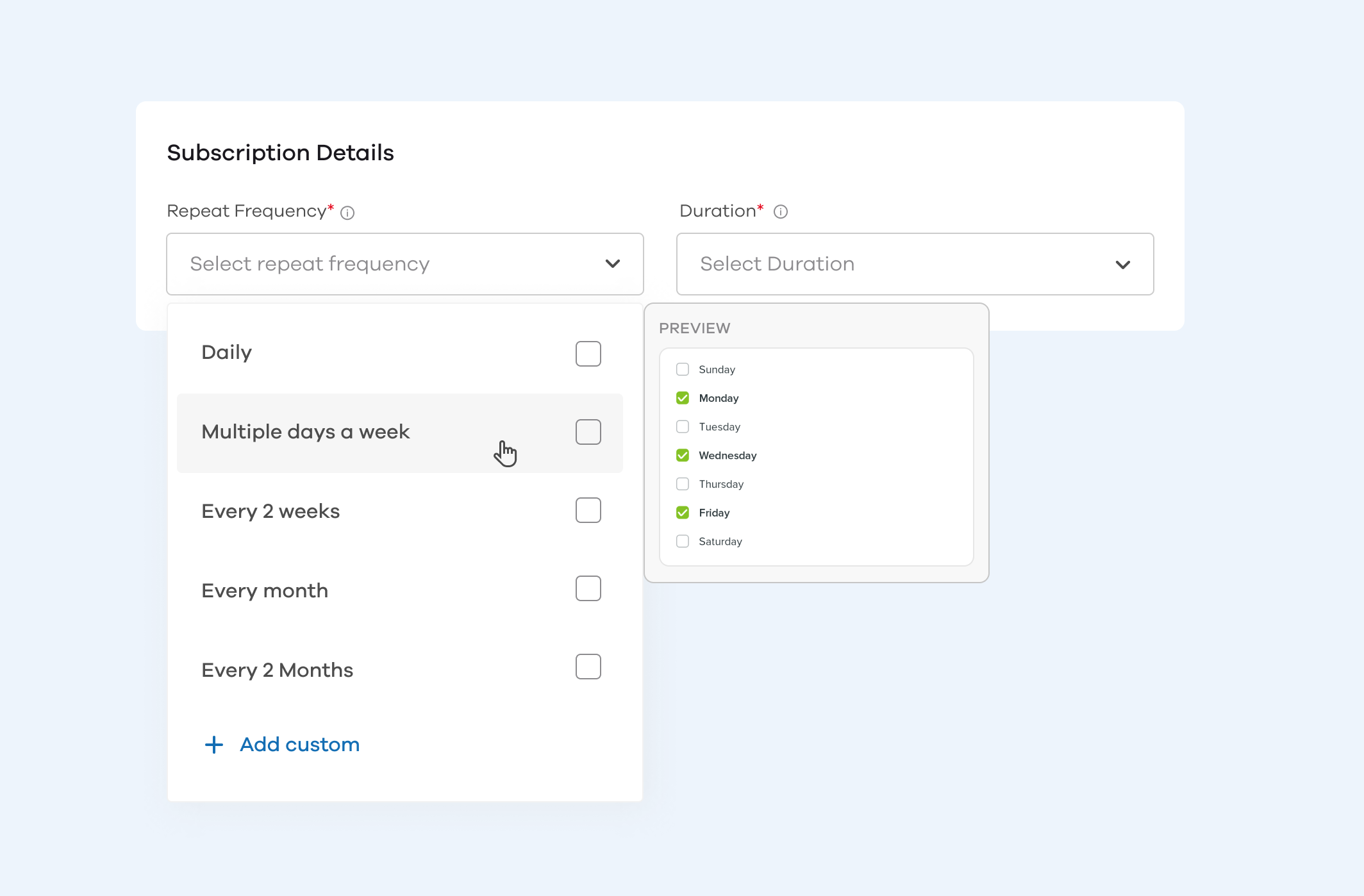Click the plus icon beside Add custom

coord(214,745)
